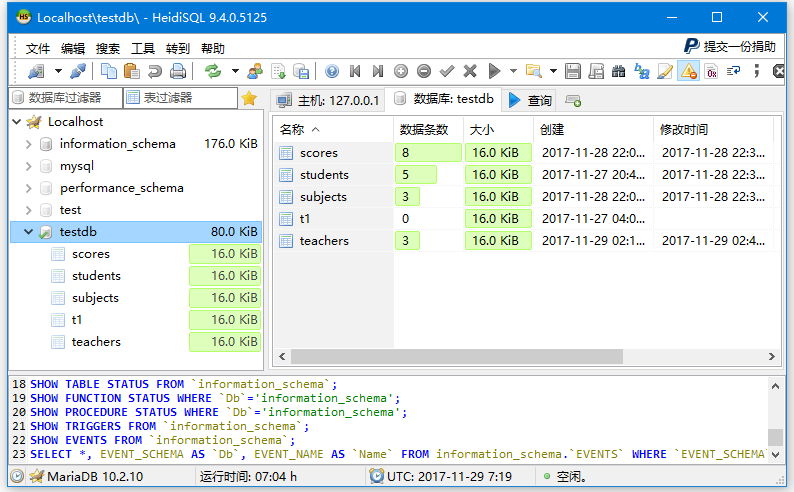The image size is (794, 492).
Task: Click the 提交一份捐助 PayPal link
Action: (x=730, y=46)
